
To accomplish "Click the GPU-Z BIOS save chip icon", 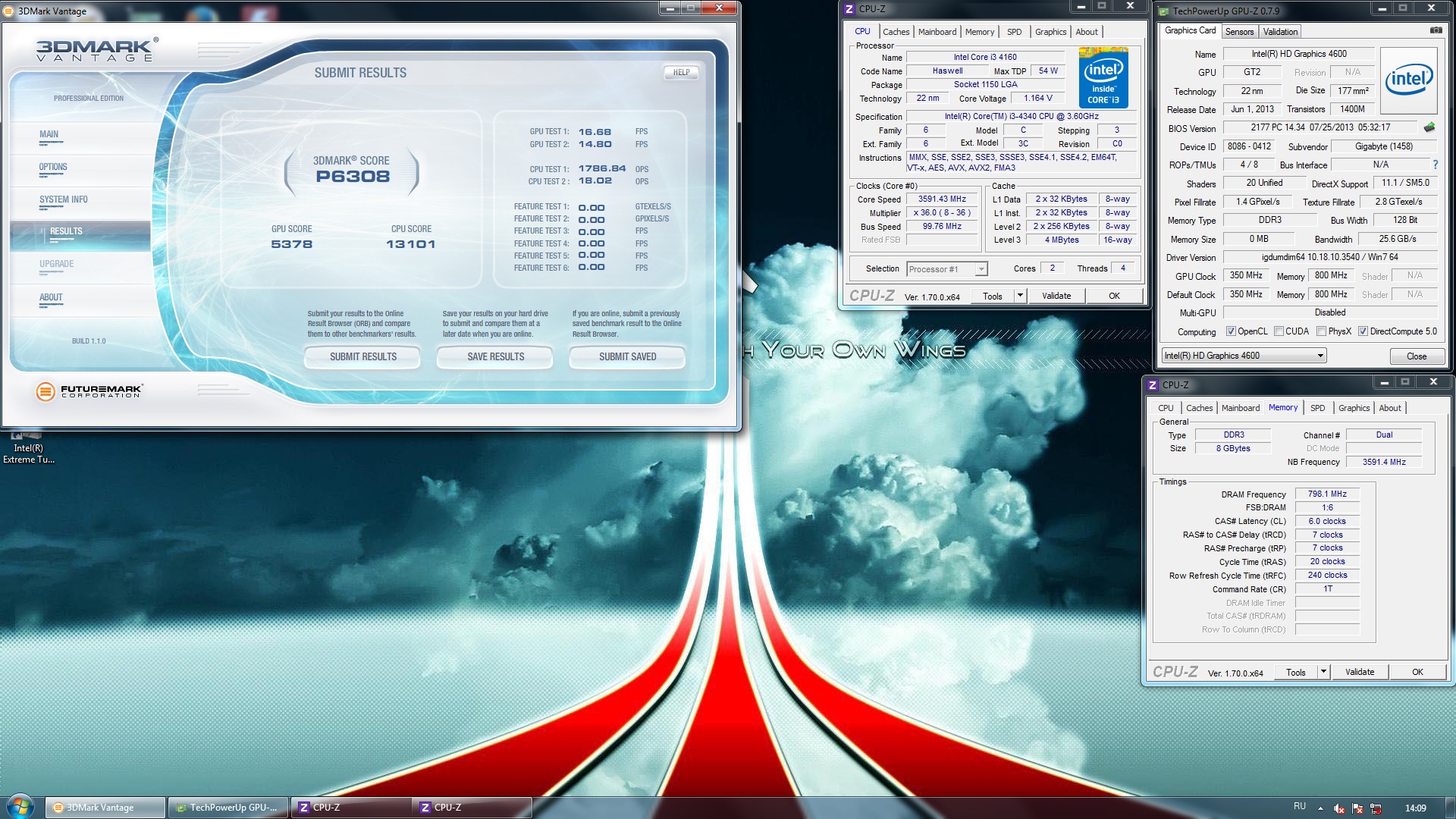I will (1429, 127).
